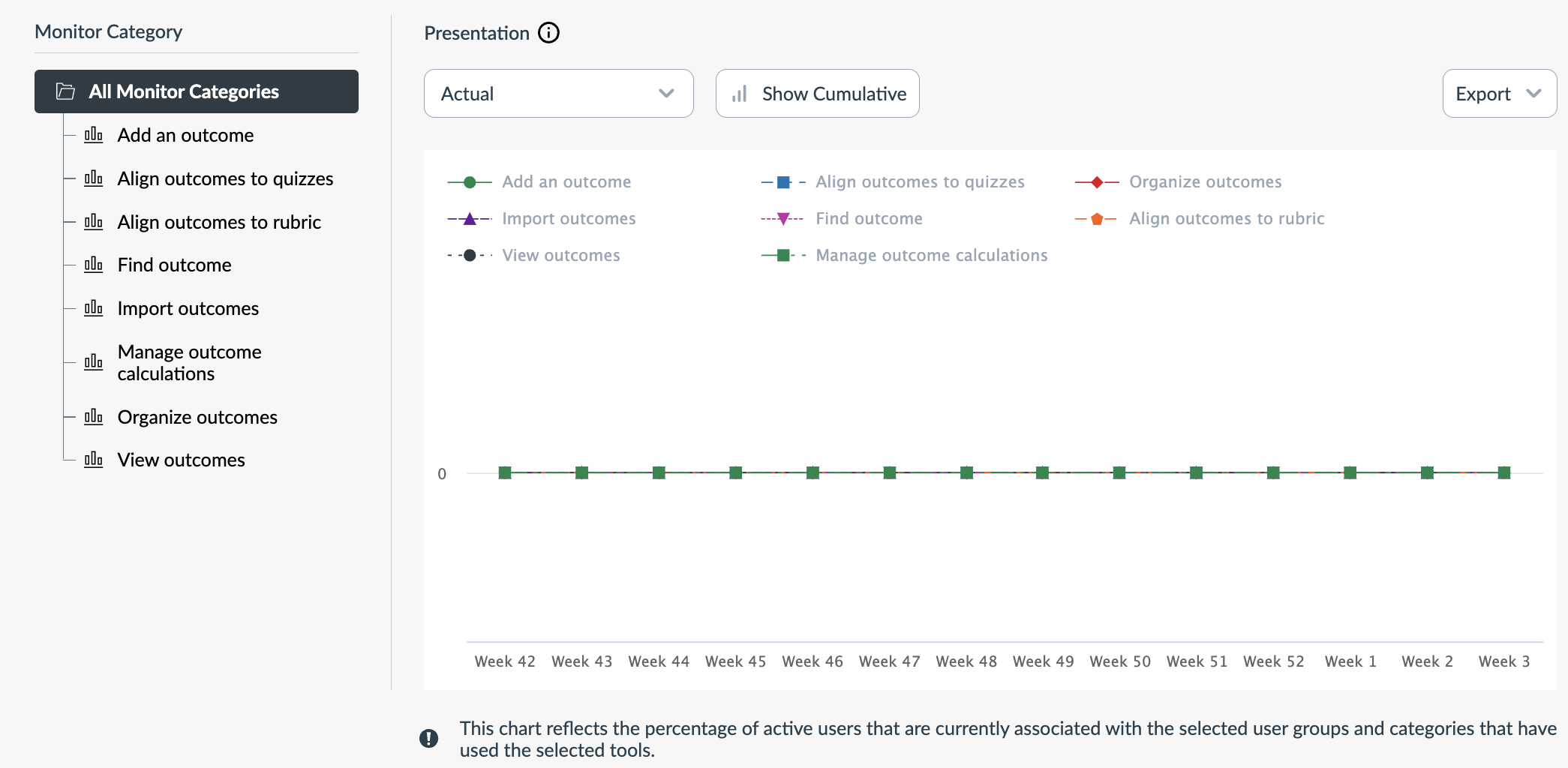Click the Presentation info icon

point(548,33)
